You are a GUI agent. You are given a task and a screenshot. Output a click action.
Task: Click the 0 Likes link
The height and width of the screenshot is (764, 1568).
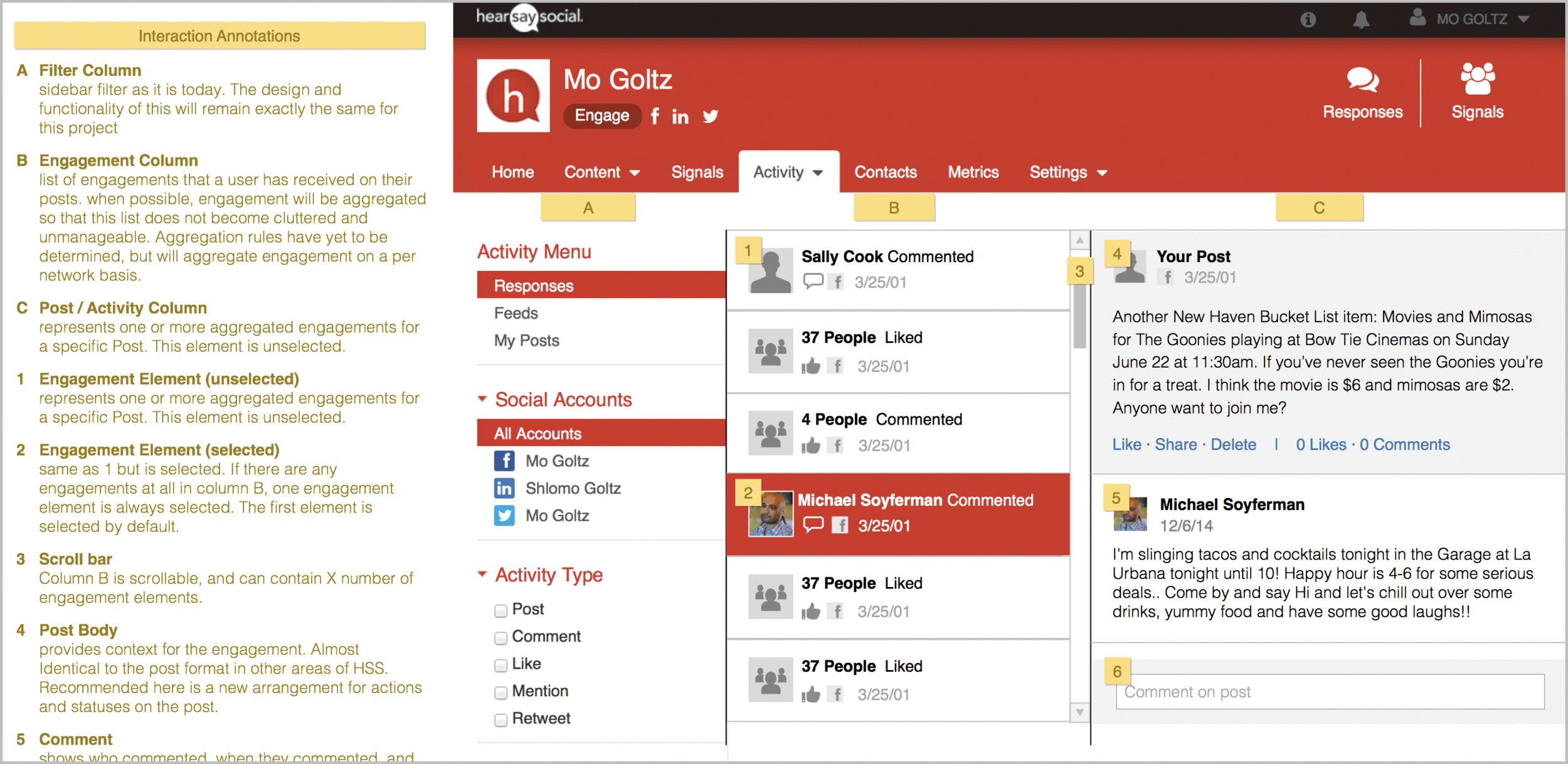tap(1321, 444)
